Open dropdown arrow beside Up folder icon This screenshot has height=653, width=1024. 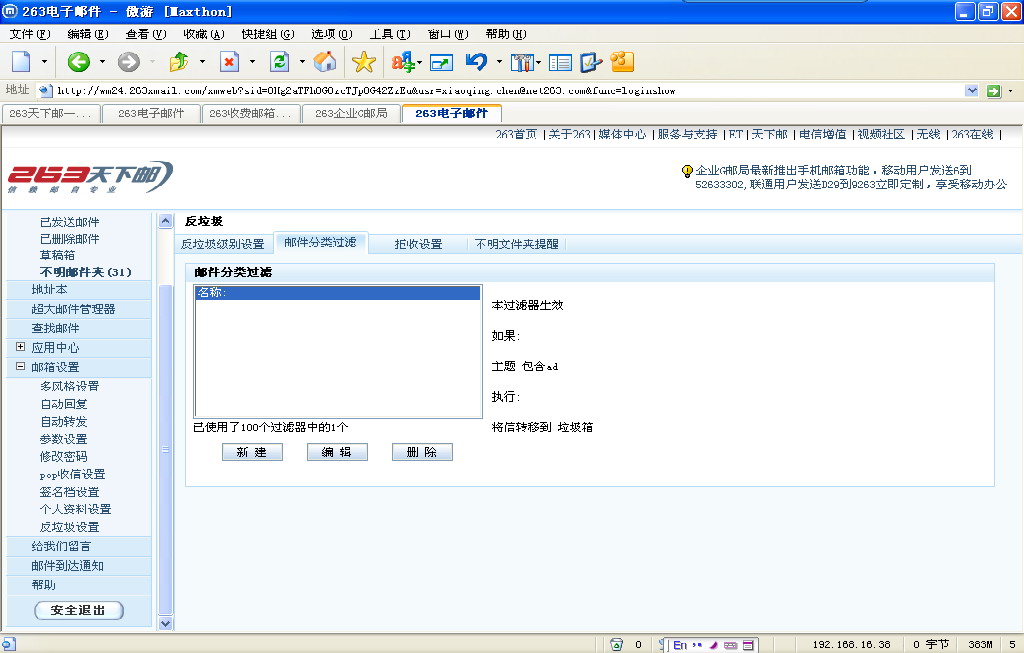point(202,62)
